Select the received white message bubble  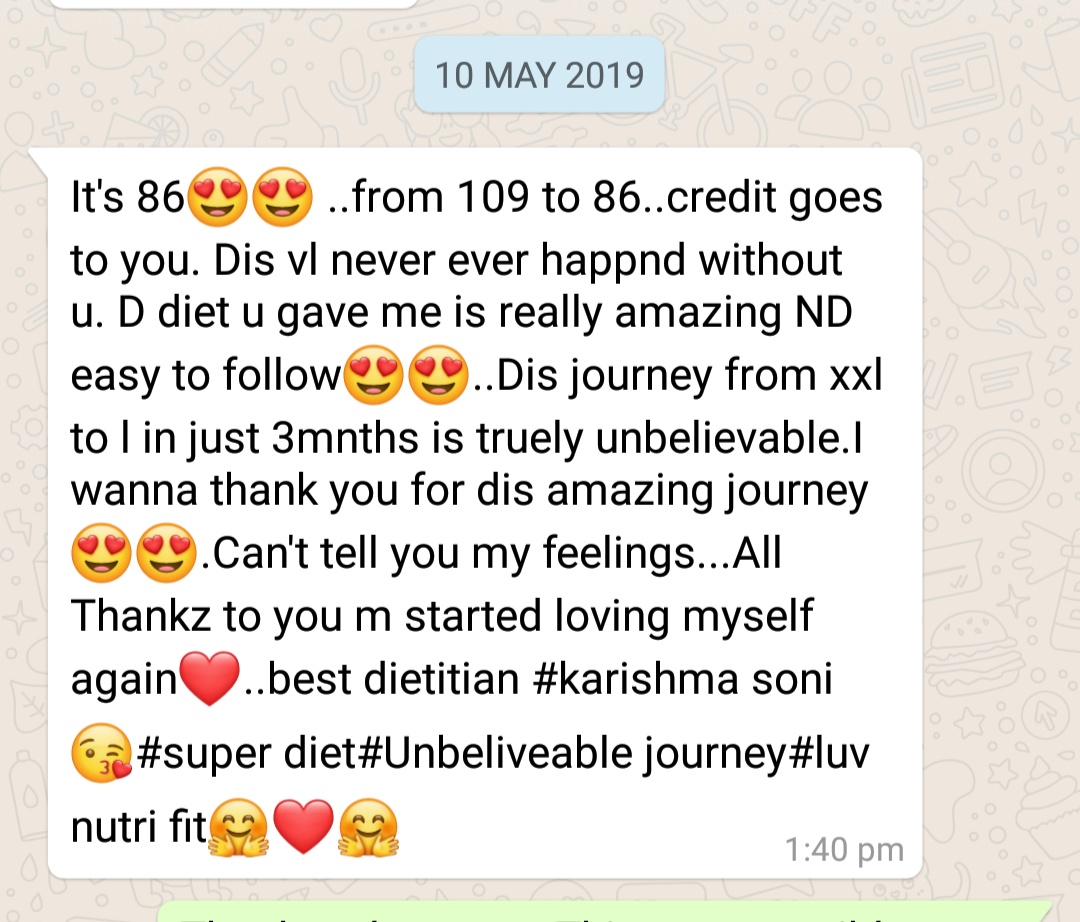point(485,513)
